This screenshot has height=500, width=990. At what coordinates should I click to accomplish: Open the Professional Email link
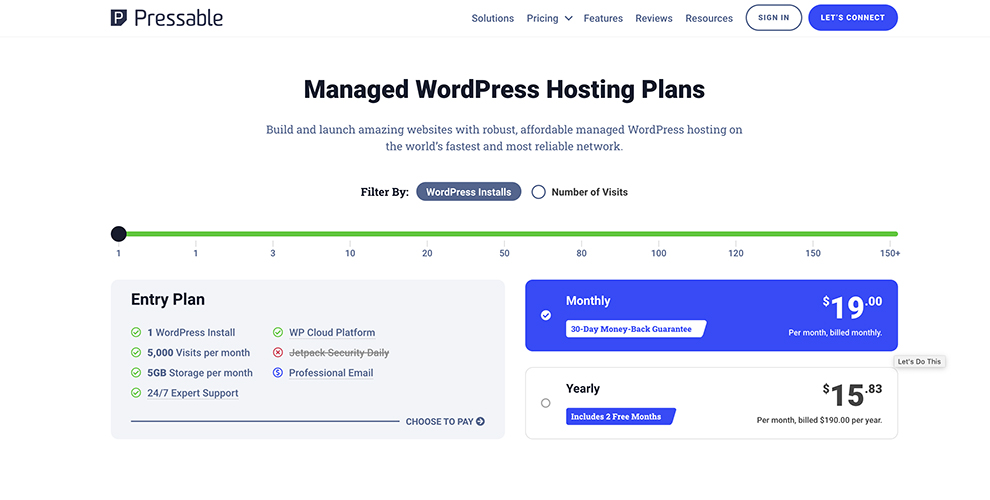coord(331,372)
